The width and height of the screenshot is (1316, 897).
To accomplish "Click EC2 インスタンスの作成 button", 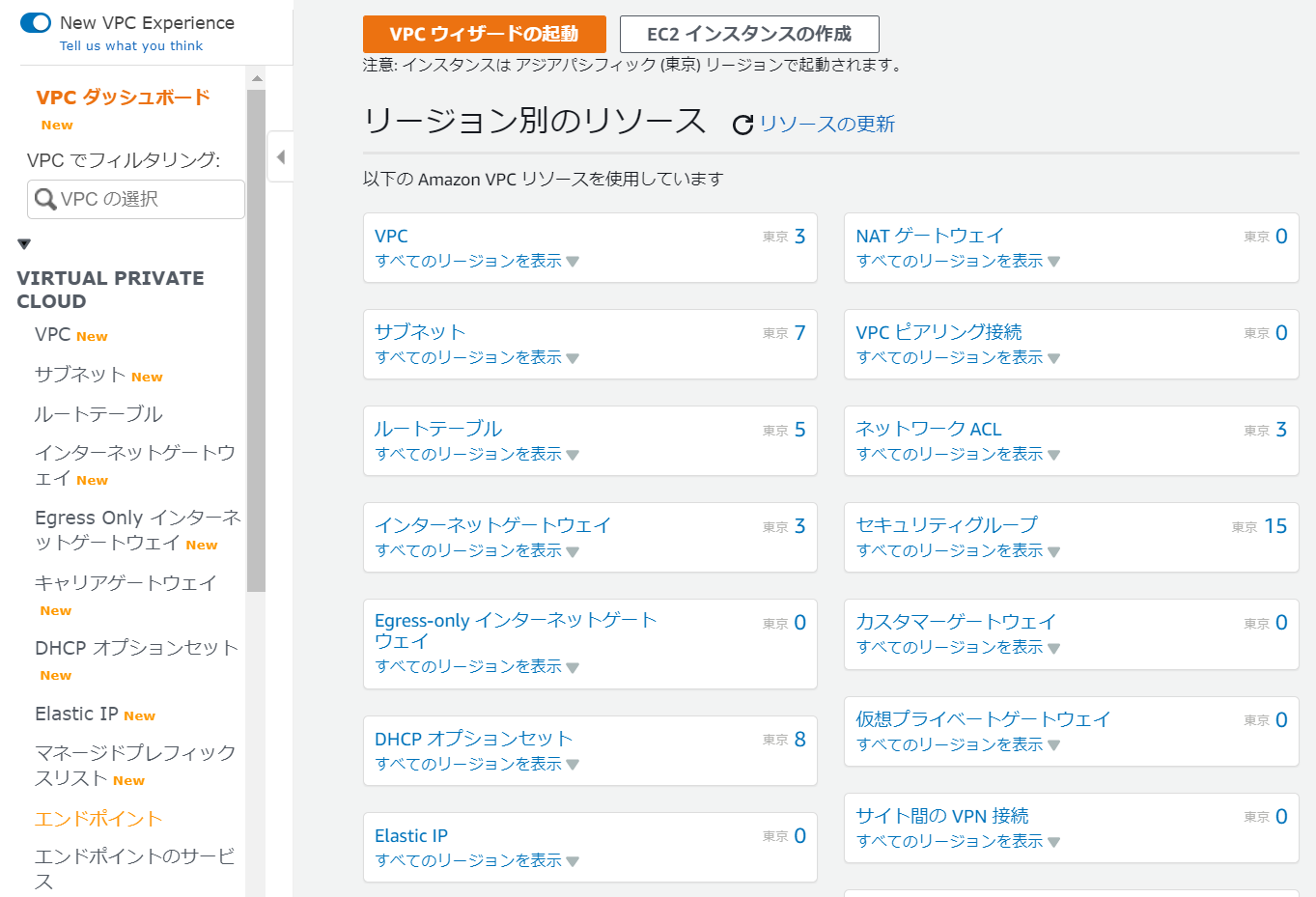I will (x=749, y=34).
